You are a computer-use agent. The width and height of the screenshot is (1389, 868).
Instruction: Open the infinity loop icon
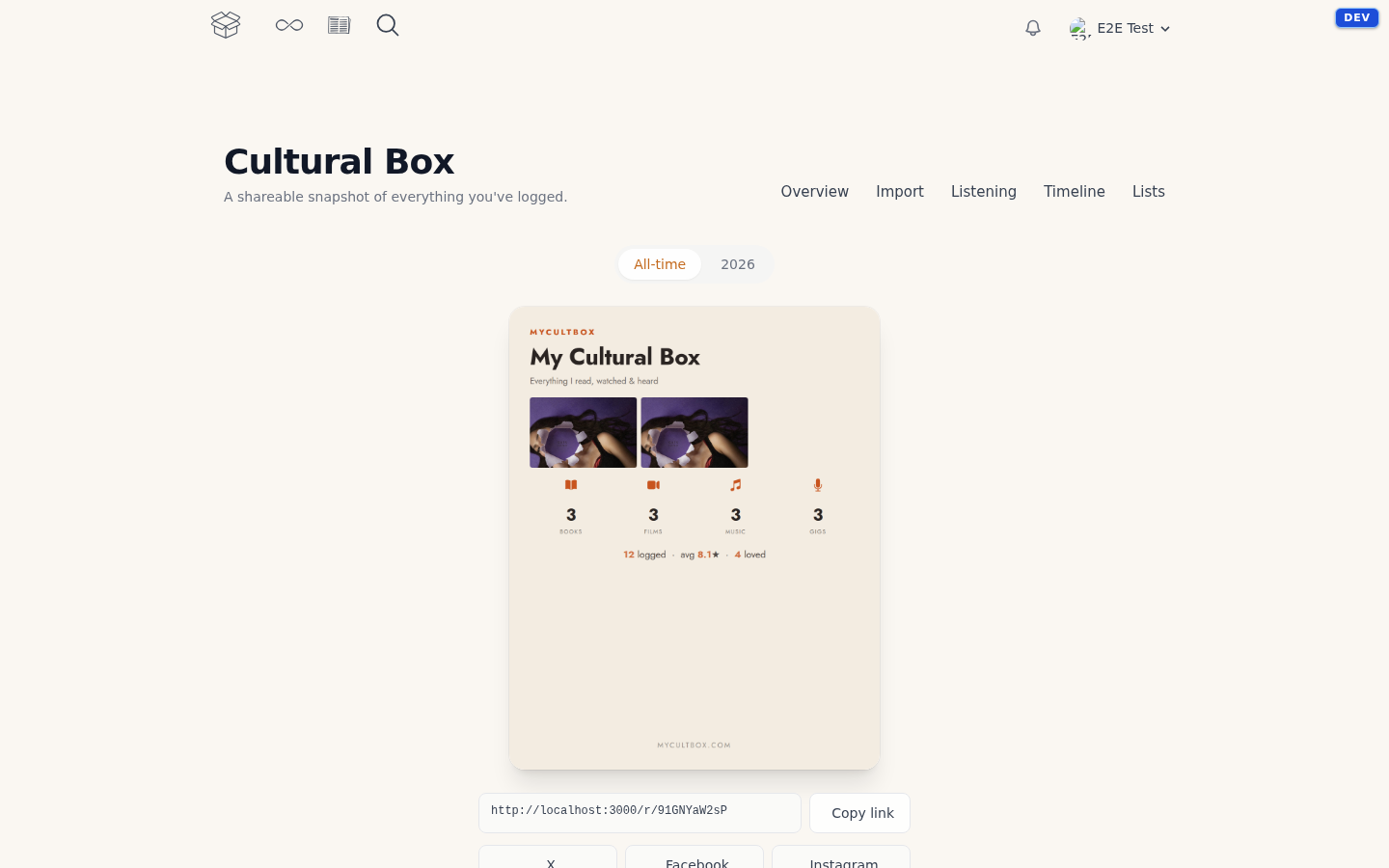[x=289, y=25]
